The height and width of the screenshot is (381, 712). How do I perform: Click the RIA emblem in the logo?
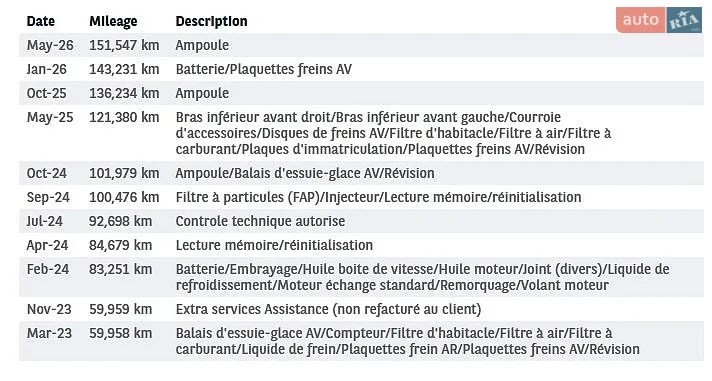click(684, 20)
